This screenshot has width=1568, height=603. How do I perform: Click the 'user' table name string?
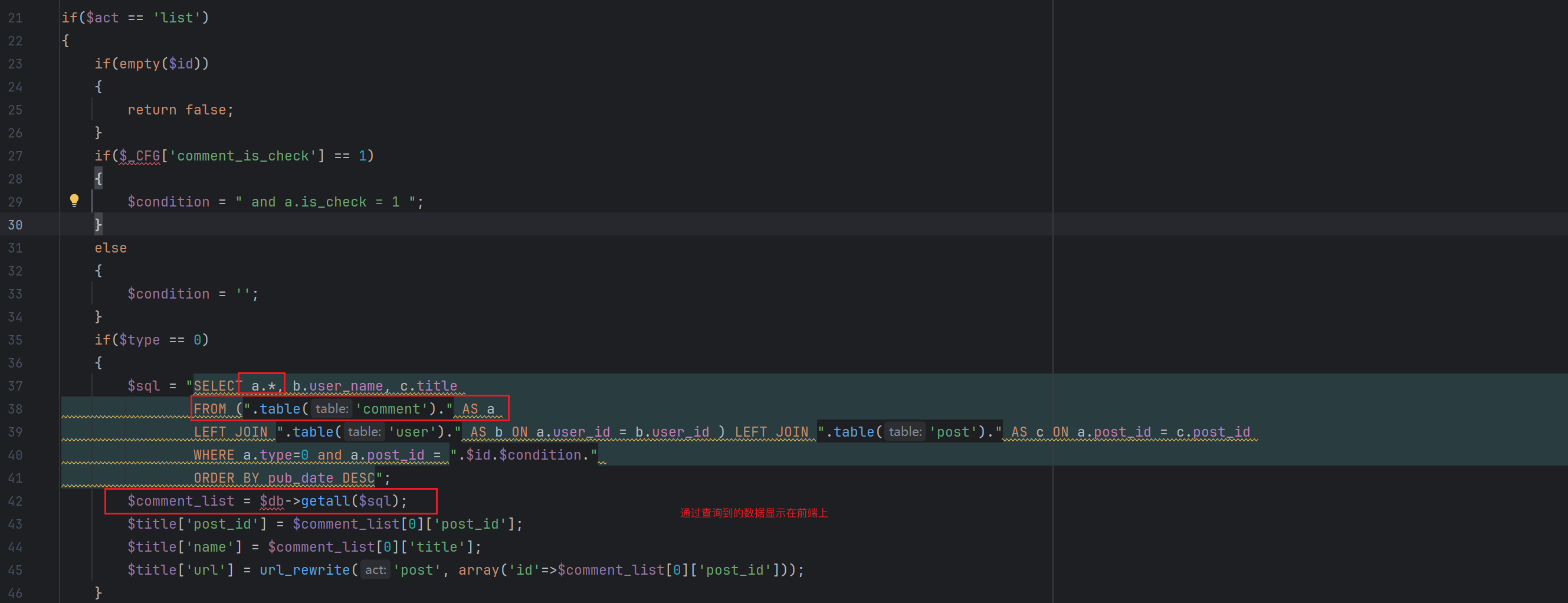(416, 432)
